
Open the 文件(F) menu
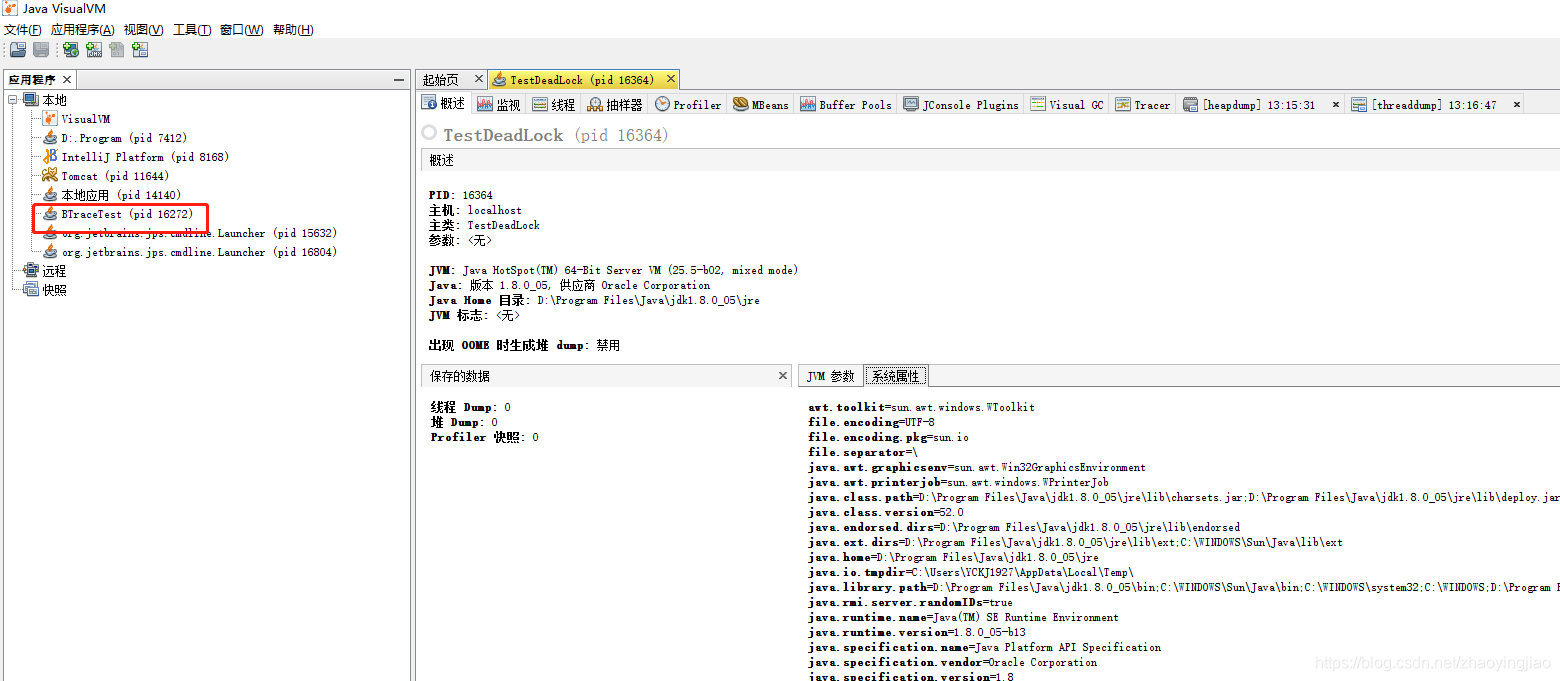(23, 30)
